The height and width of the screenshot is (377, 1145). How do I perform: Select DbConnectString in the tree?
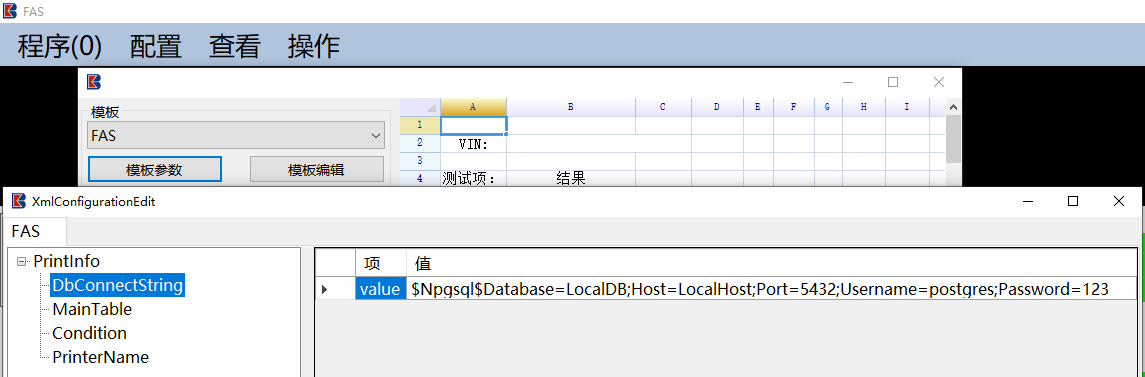117,285
